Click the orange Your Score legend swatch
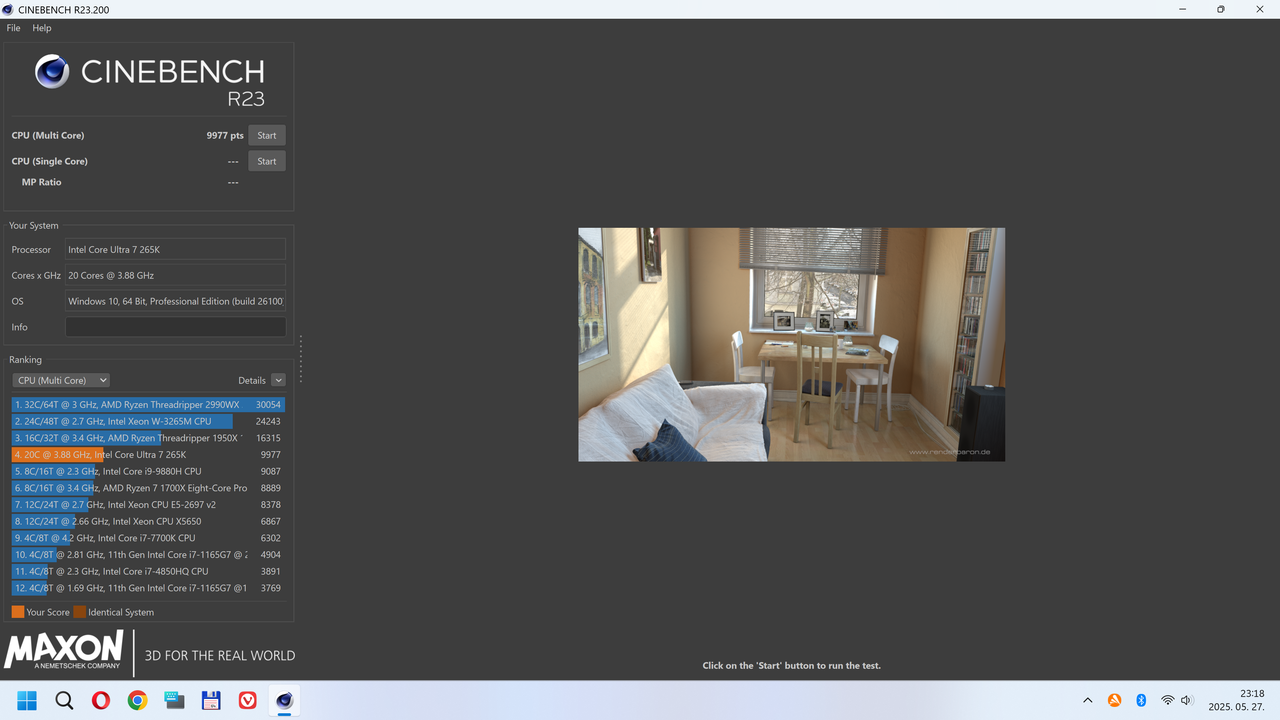The image size is (1280, 720). coord(18,612)
